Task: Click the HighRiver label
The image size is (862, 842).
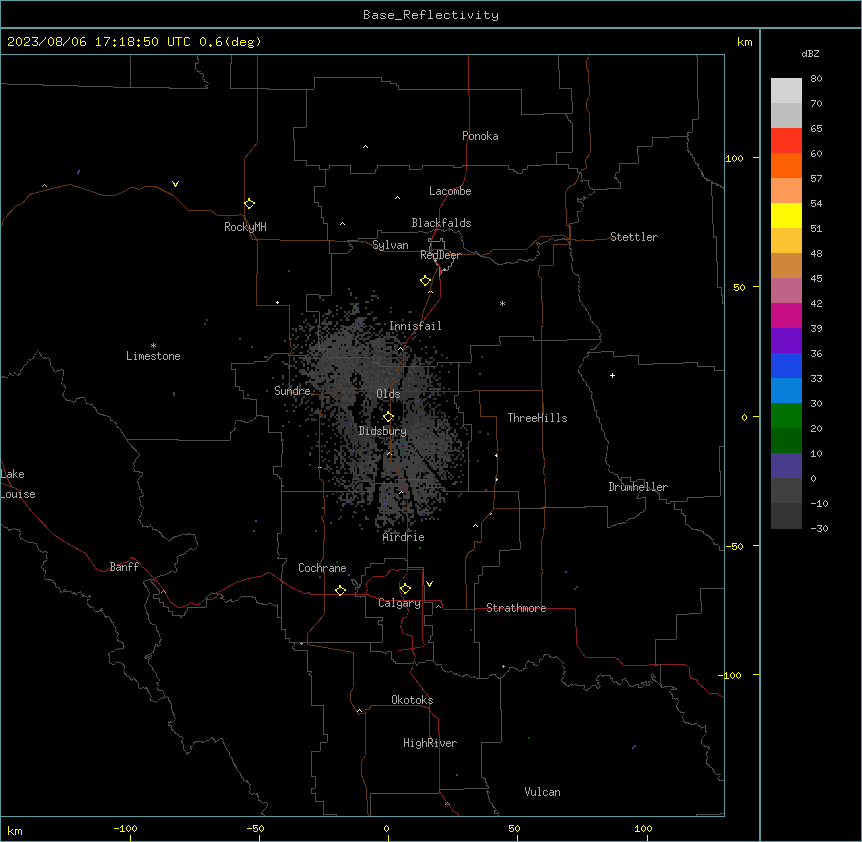Action: pyautogui.click(x=430, y=743)
